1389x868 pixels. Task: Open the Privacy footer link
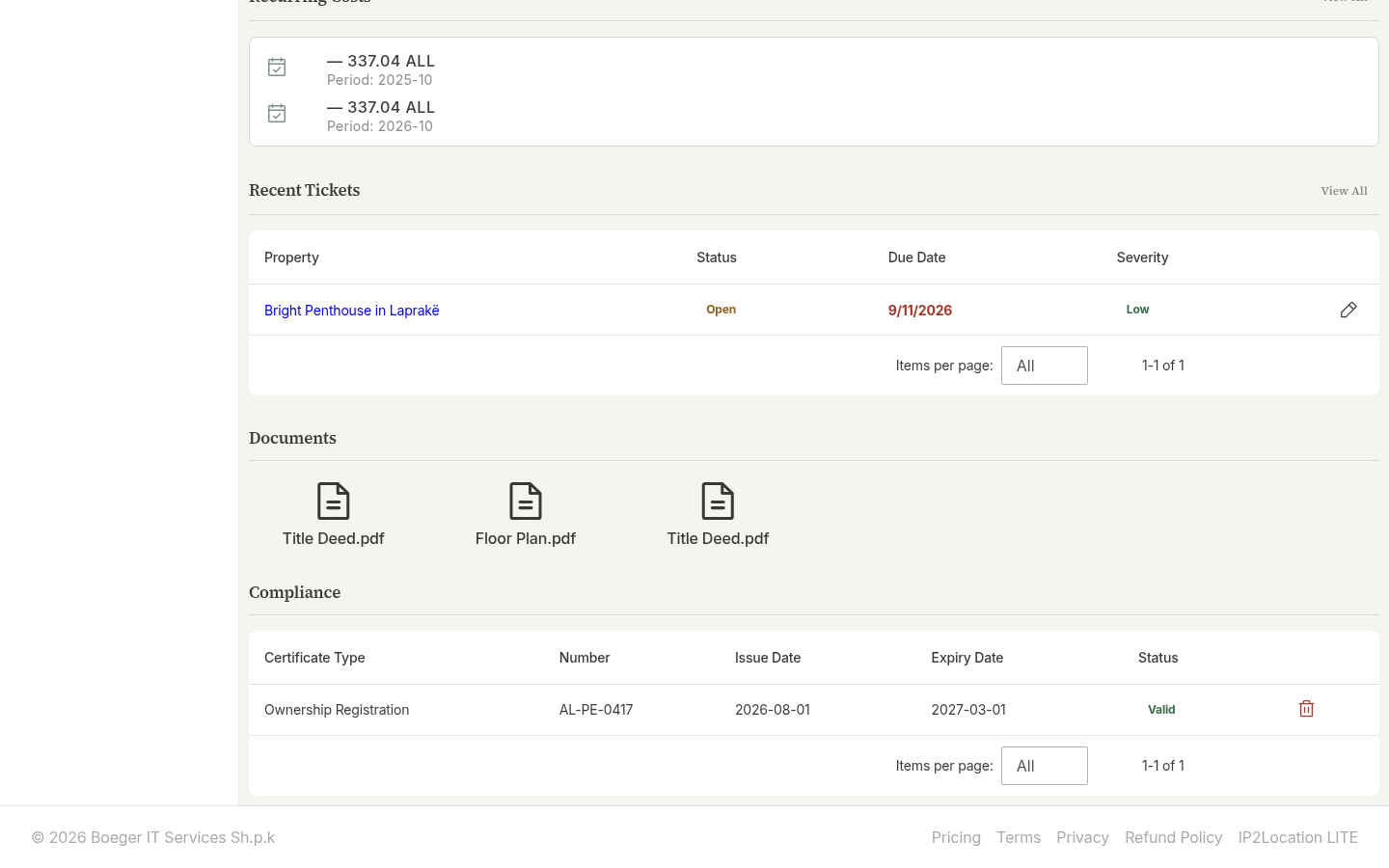pyautogui.click(x=1082, y=837)
